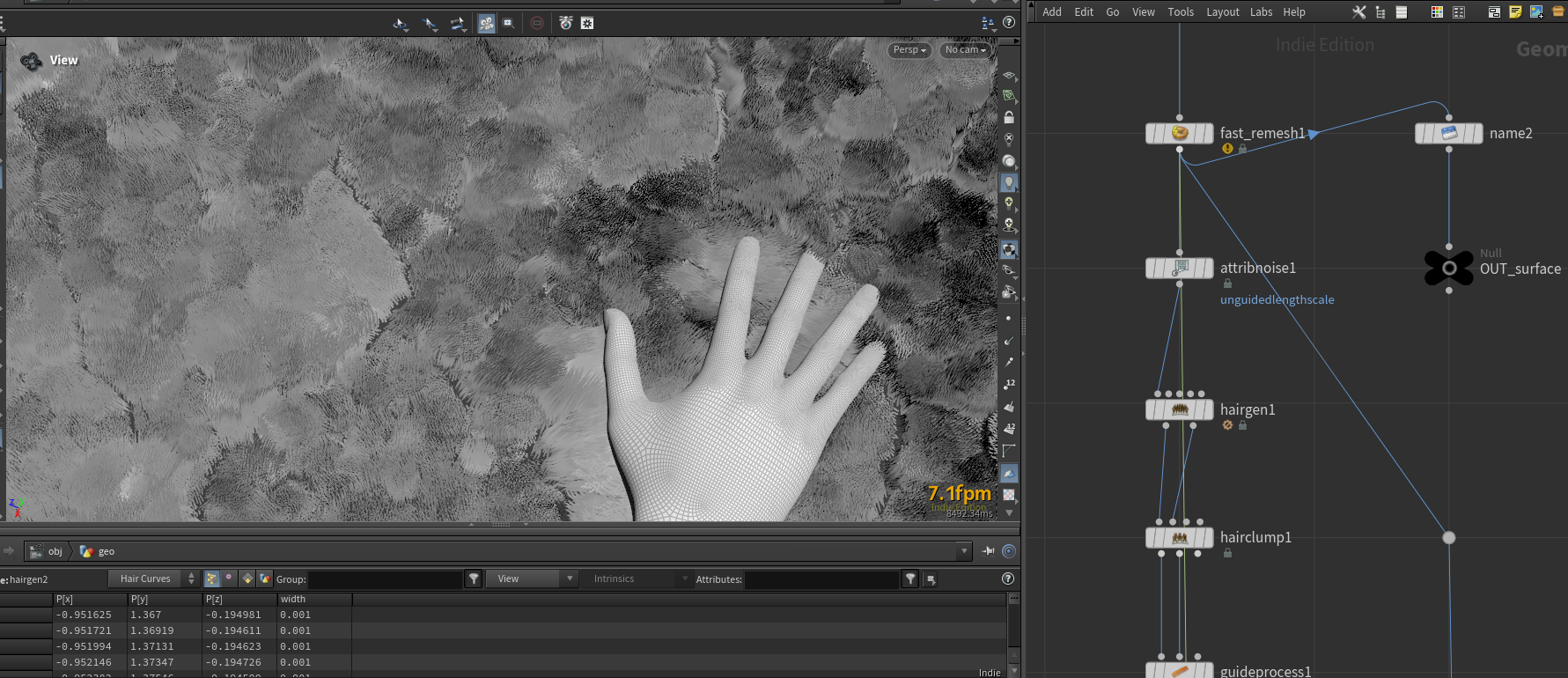Click the network image background icon
The image size is (1568, 678).
click(x=1536, y=12)
